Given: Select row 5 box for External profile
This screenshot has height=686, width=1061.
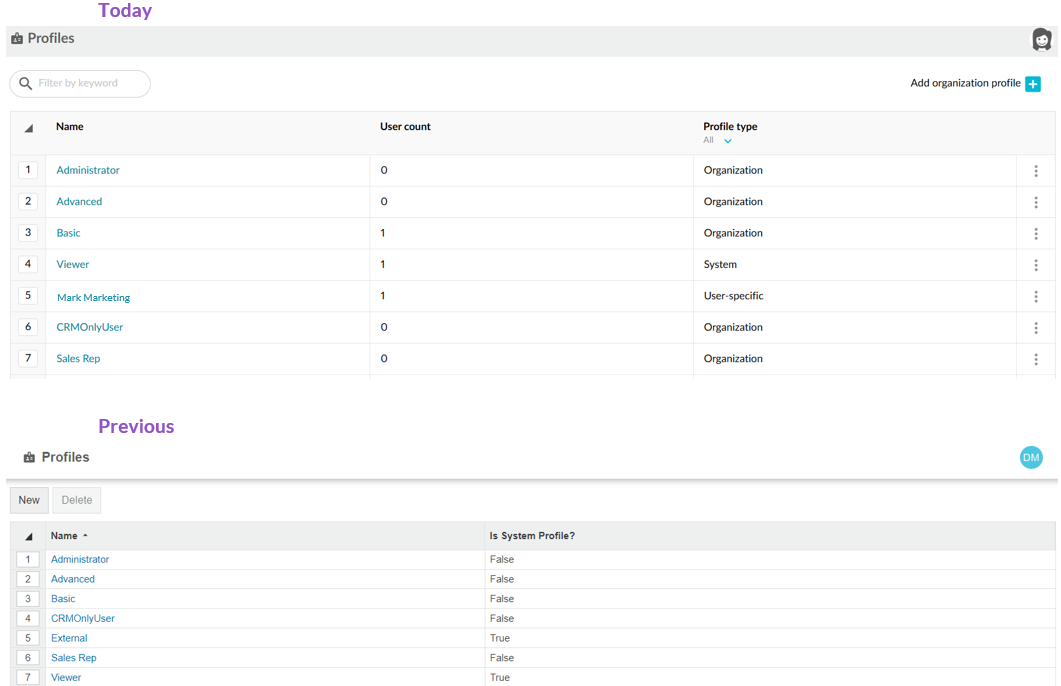Looking at the screenshot, I should pos(28,638).
